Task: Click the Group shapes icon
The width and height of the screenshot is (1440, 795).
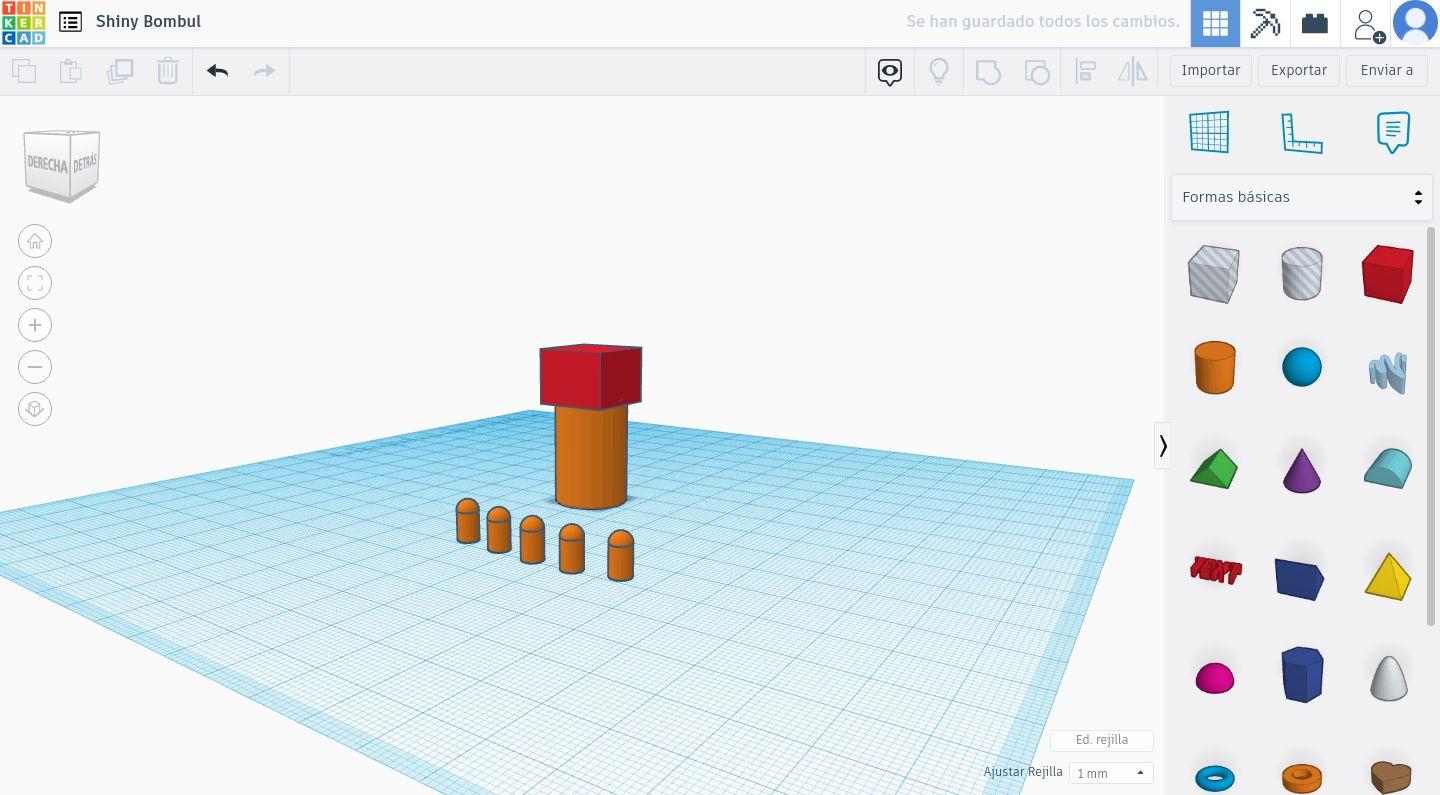Action: click(x=988, y=71)
